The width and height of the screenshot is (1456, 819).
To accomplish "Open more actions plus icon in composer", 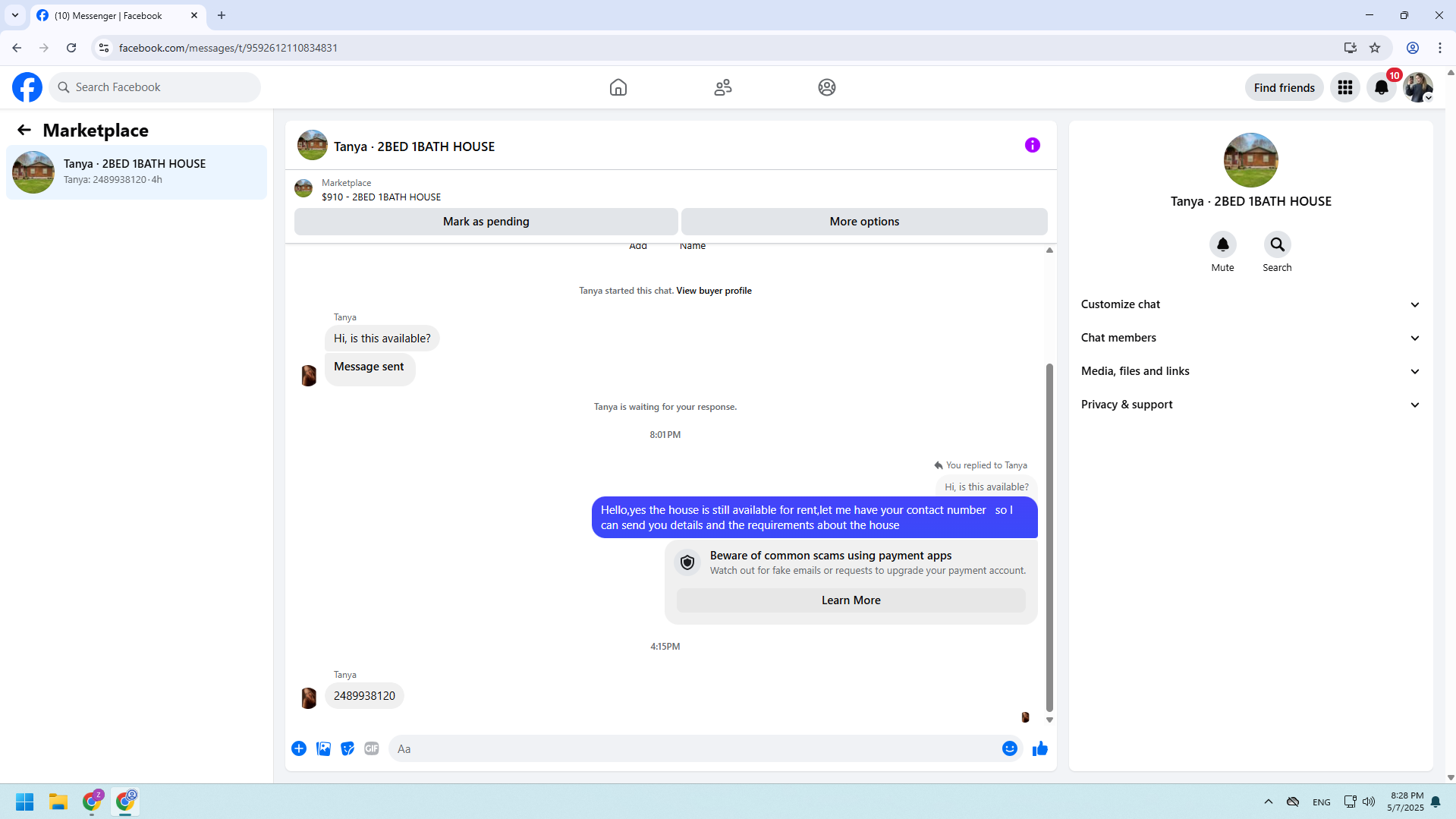I will click(299, 748).
